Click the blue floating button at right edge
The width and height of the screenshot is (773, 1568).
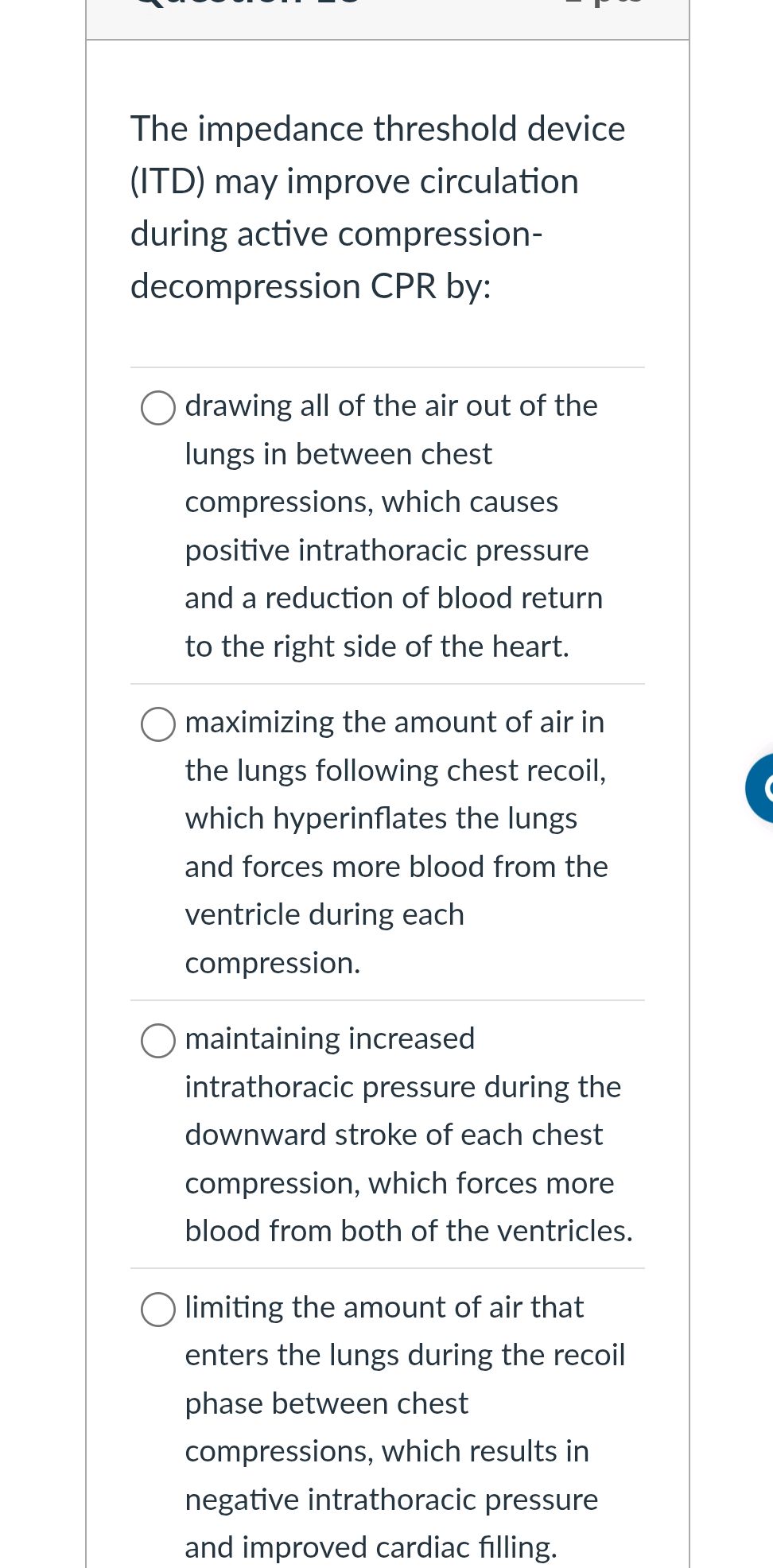[759, 788]
